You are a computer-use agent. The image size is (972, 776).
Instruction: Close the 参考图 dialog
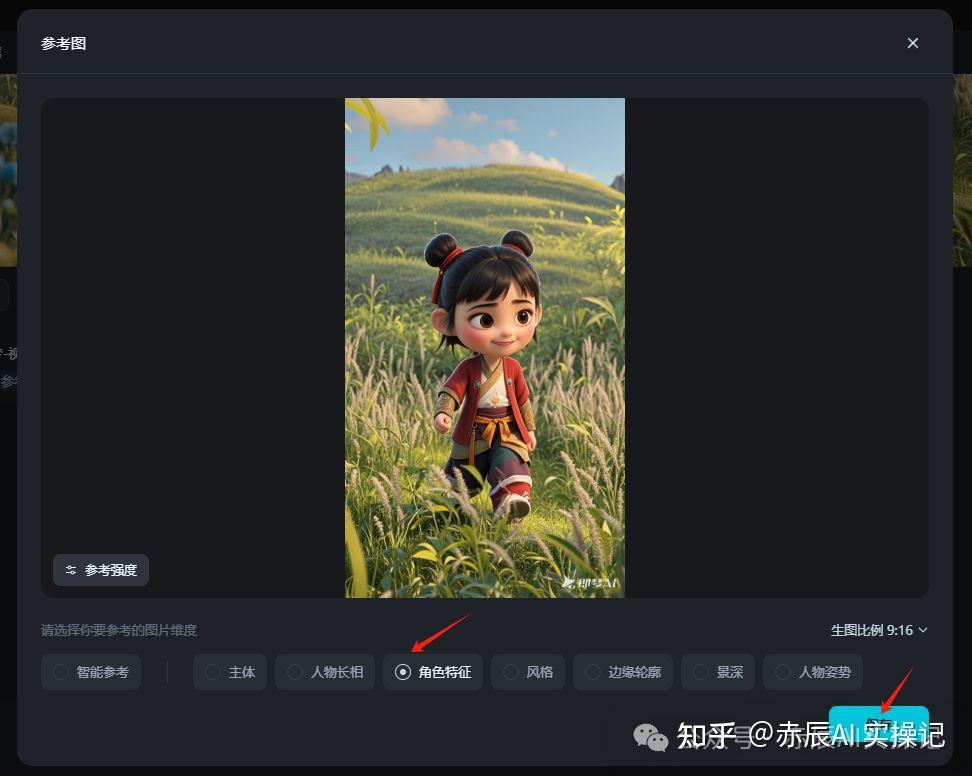click(912, 43)
